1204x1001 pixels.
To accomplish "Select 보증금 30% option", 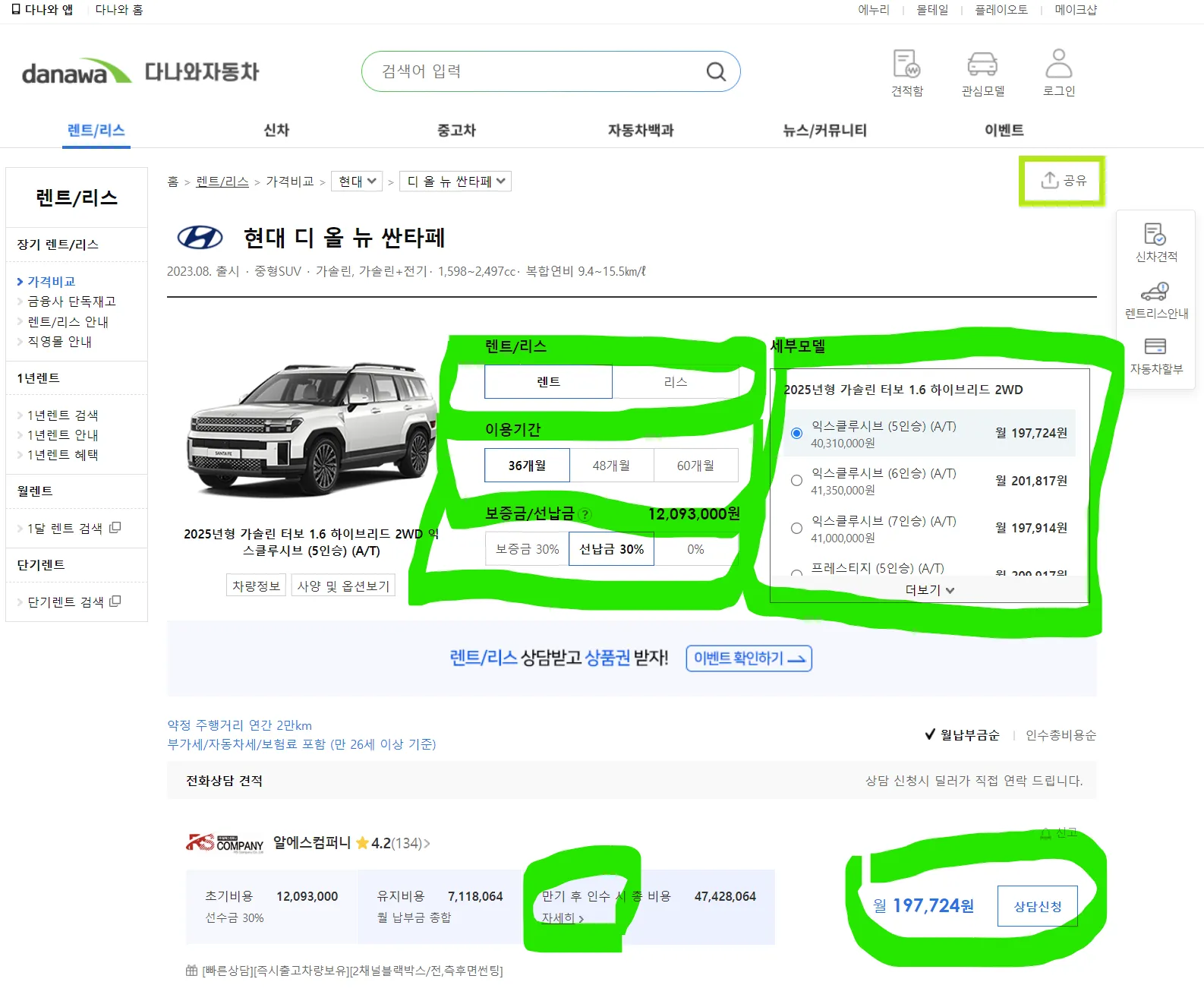I will [x=527, y=549].
